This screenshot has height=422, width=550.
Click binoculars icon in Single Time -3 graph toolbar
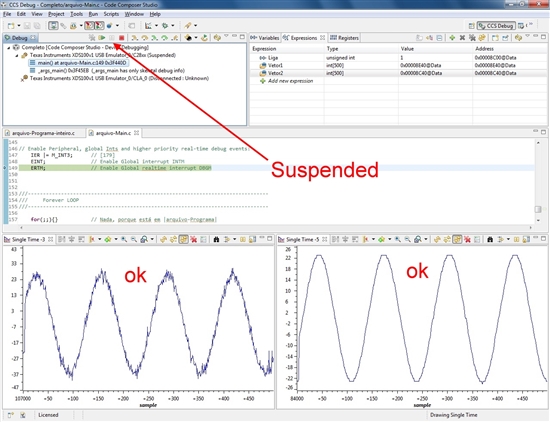(x=216, y=240)
